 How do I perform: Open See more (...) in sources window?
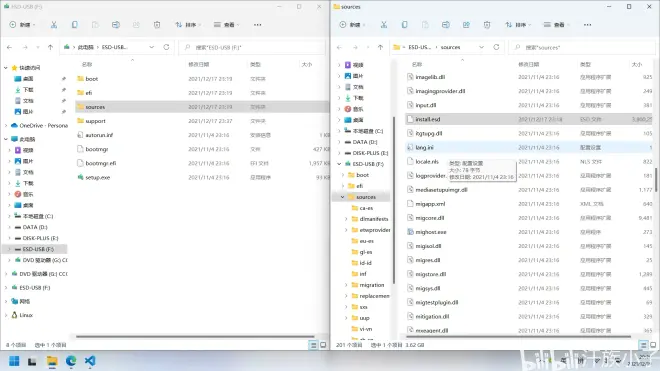pyautogui.click(x=588, y=25)
